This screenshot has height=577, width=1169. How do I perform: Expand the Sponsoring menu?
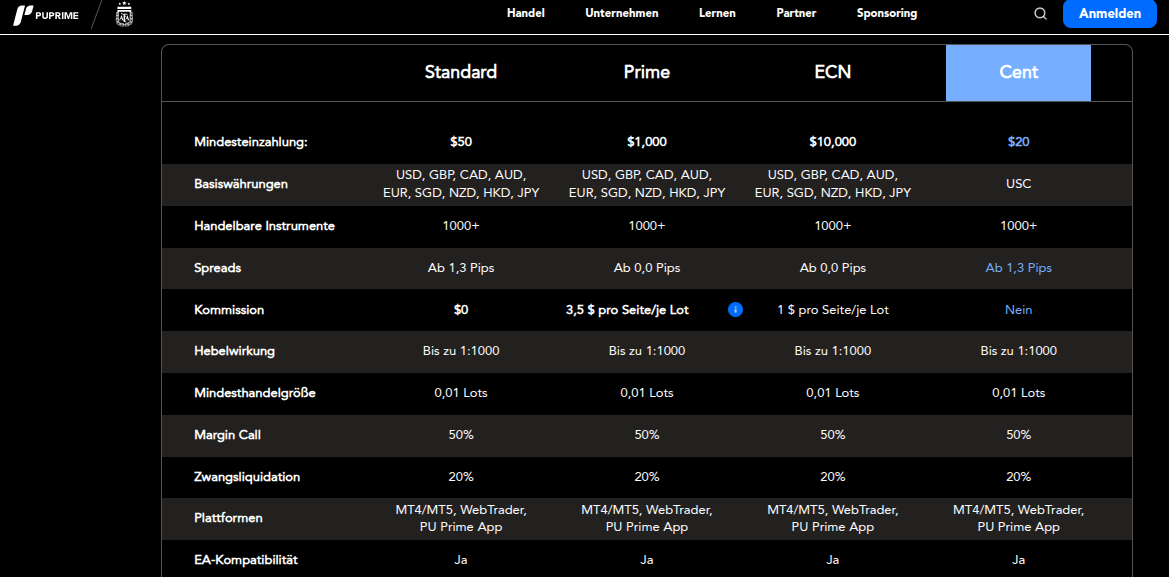[887, 13]
